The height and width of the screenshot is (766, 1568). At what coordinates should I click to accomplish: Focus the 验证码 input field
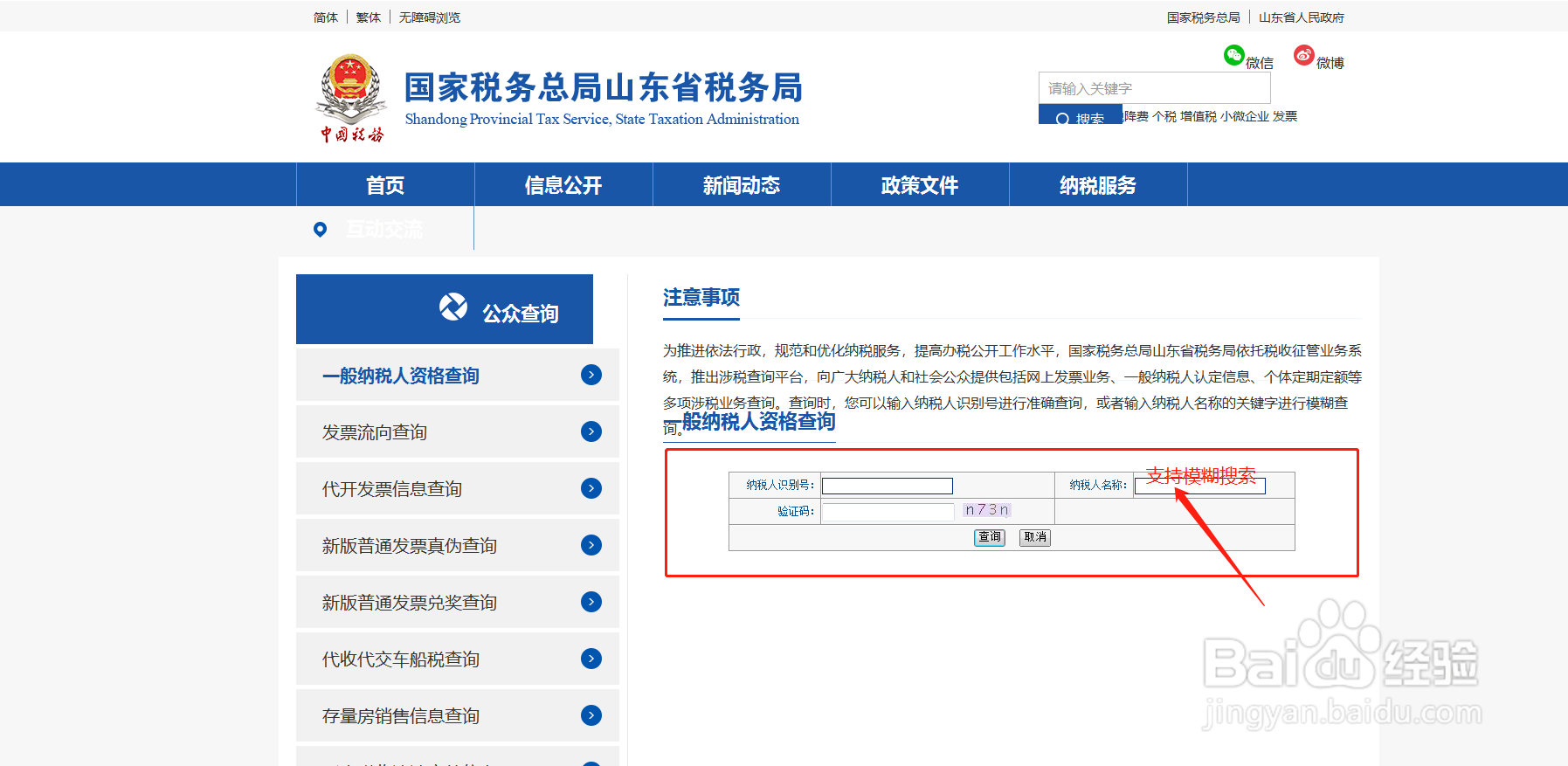pos(888,512)
